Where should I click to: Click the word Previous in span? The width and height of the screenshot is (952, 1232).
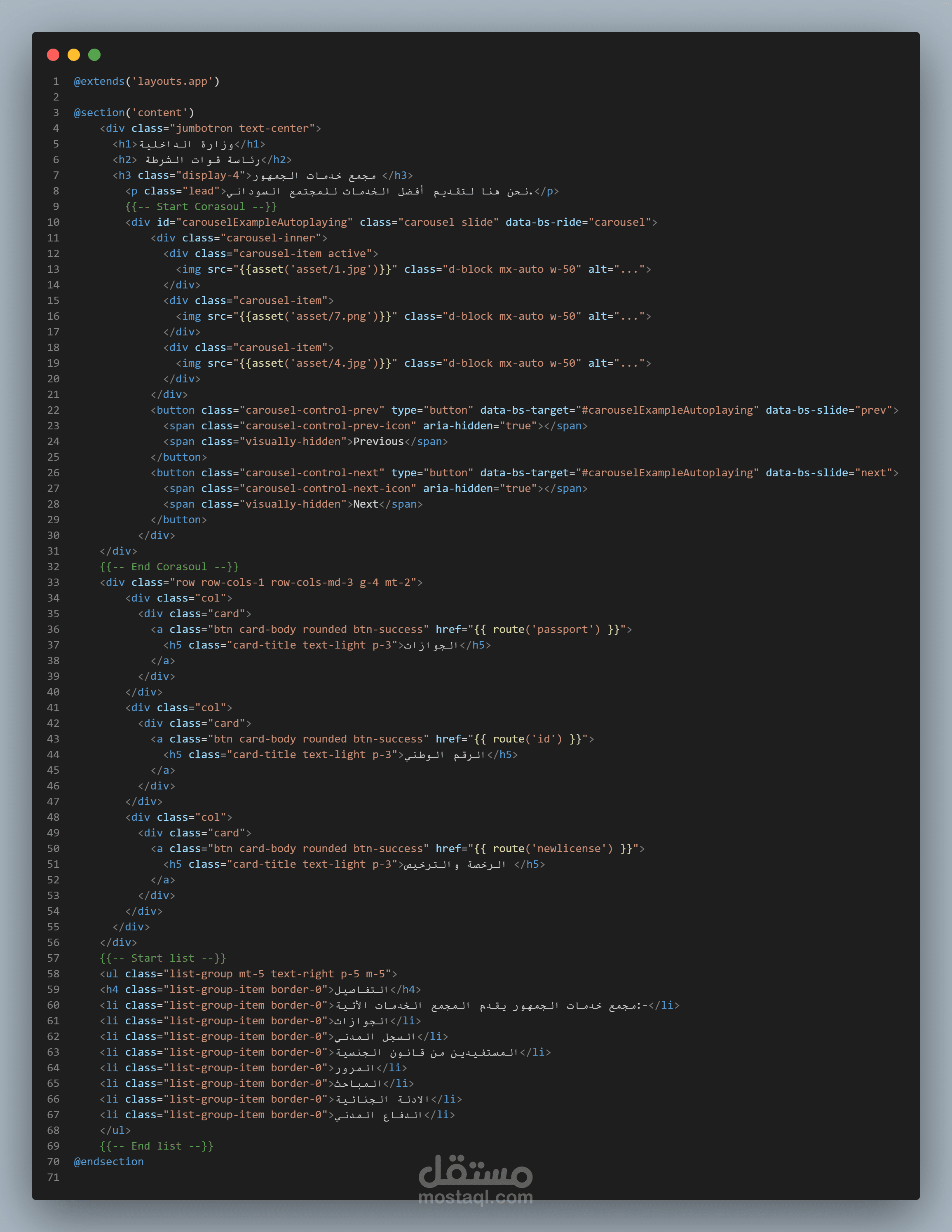[x=378, y=442]
